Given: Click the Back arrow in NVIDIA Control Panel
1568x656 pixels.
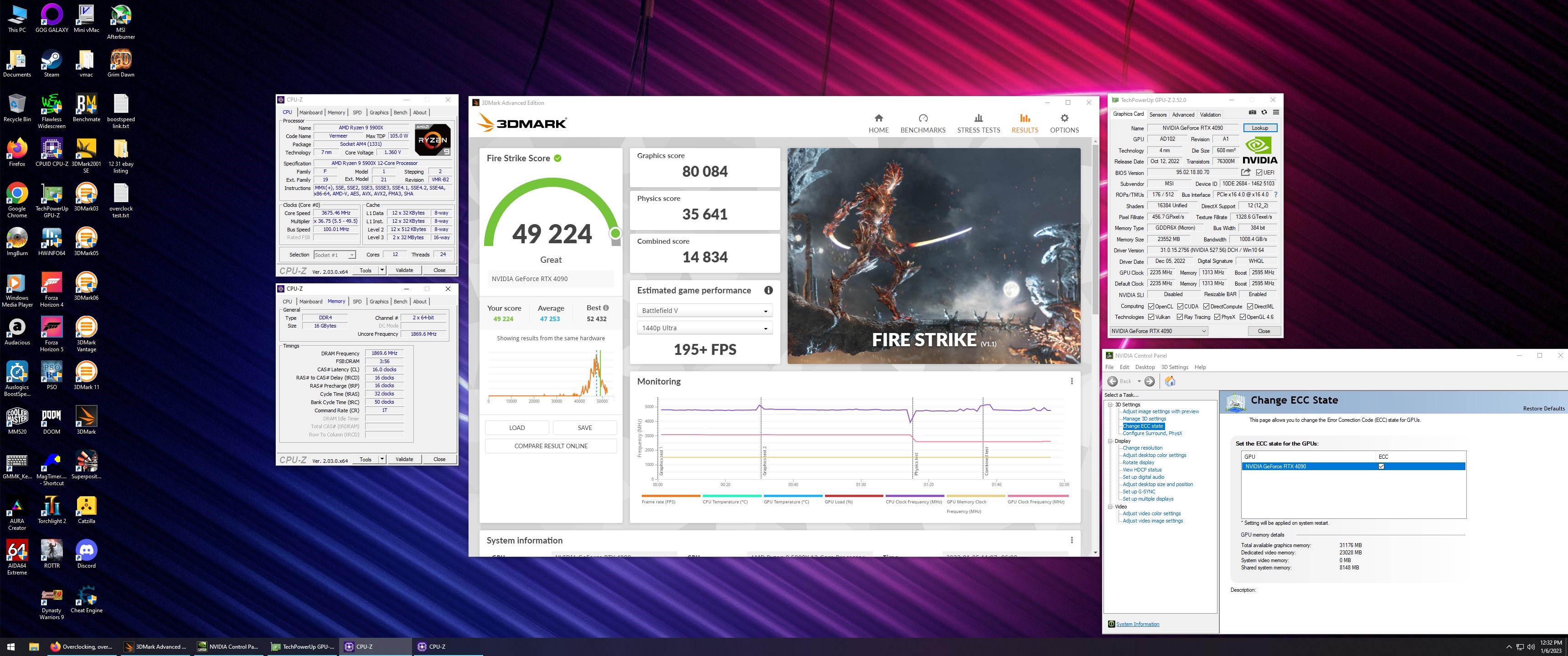Looking at the screenshot, I should click(1112, 382).
